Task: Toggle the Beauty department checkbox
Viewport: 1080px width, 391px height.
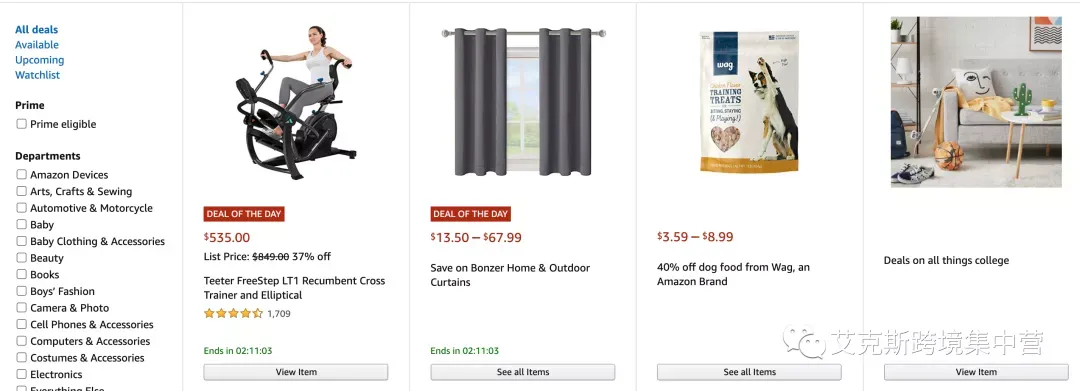Action: coord(21,257)
